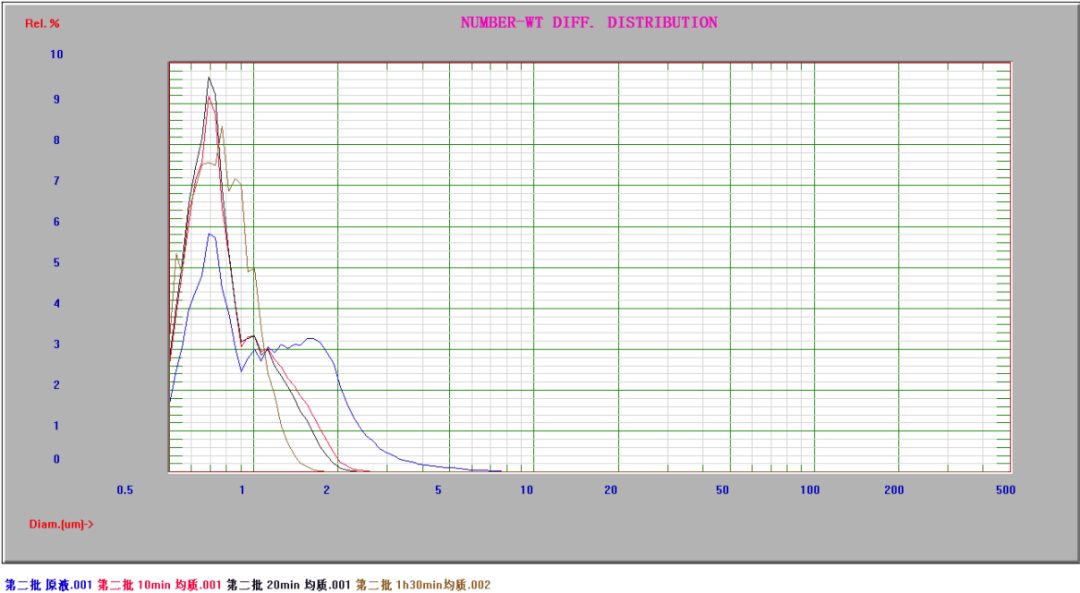Click the 200 tick label on x-axis
Viewport: 1080px width, 593px height.
pos(894,490)
